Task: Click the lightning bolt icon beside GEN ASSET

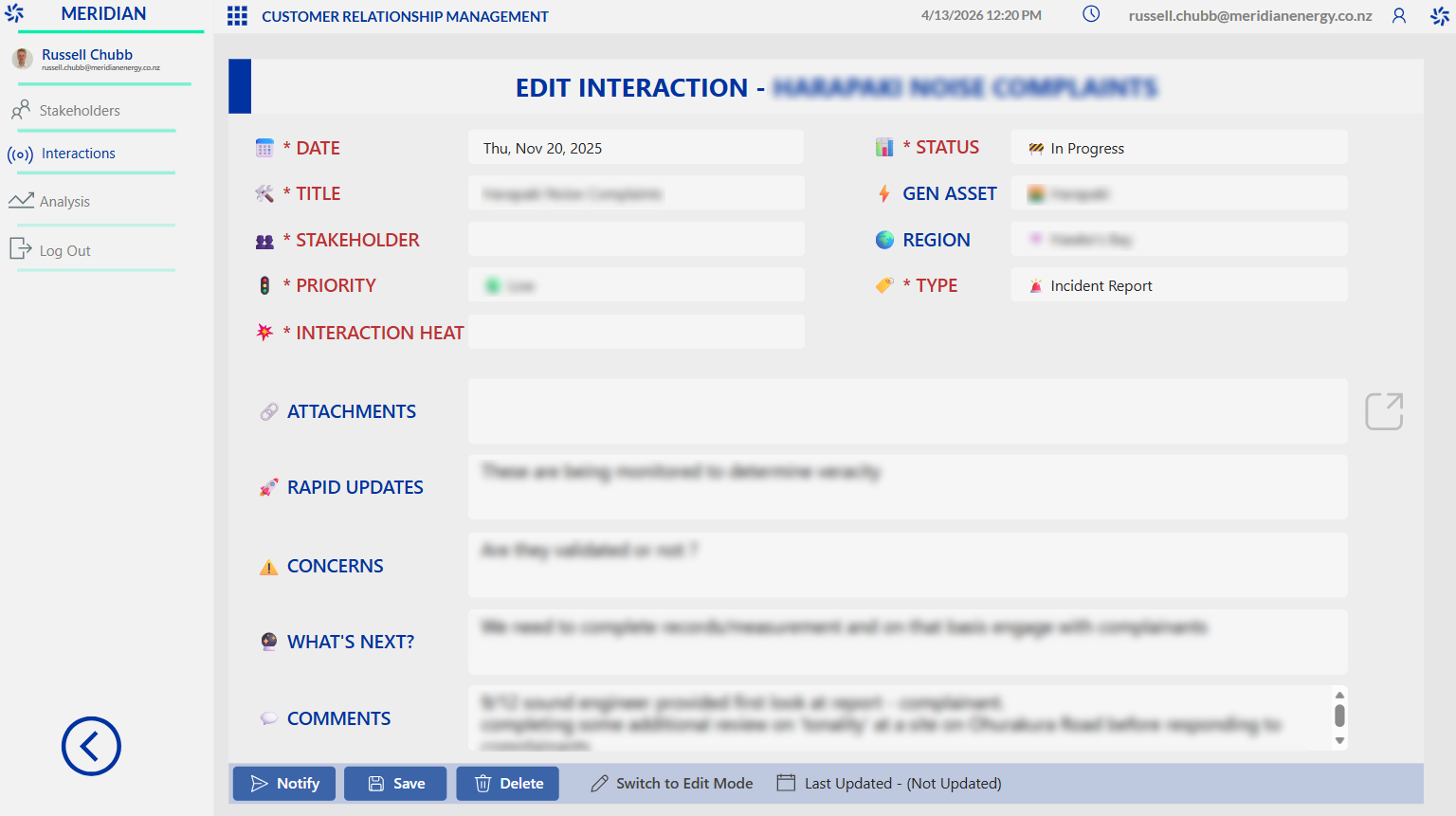Action: pyautogui.click(x=884, y=193)
